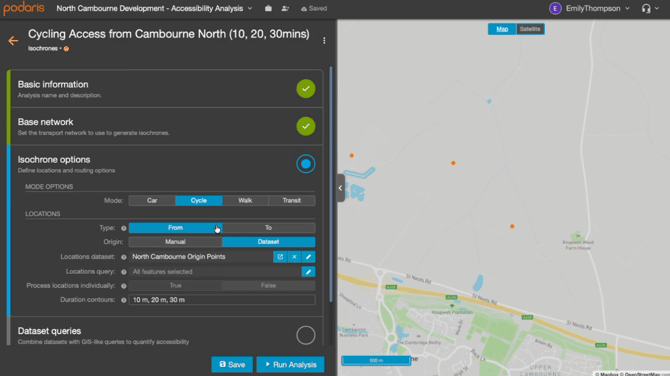Click the Base network green checkmark
Viewport: 670px width, 376px height.
click(306, 126)
